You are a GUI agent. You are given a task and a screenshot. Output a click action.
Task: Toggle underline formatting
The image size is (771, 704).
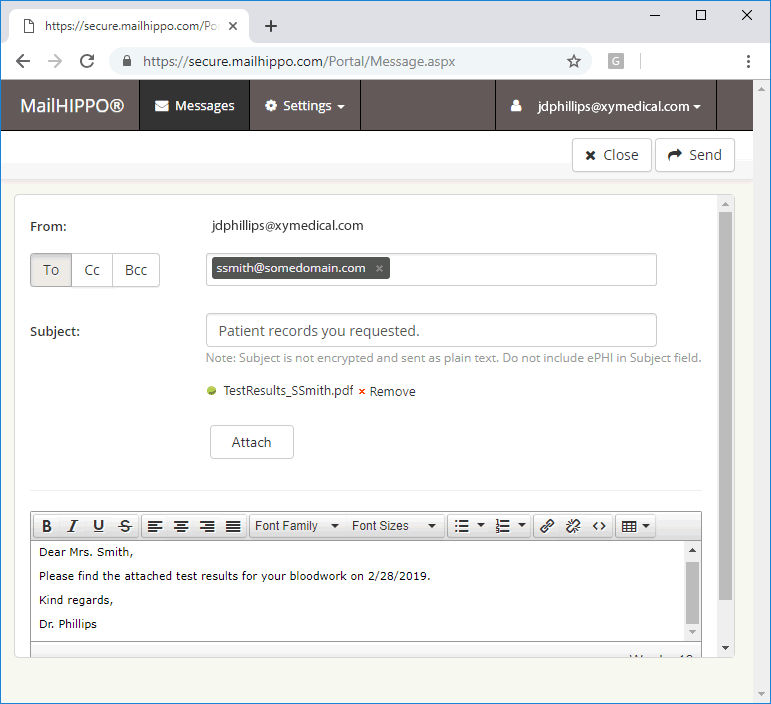pos(98,526)
